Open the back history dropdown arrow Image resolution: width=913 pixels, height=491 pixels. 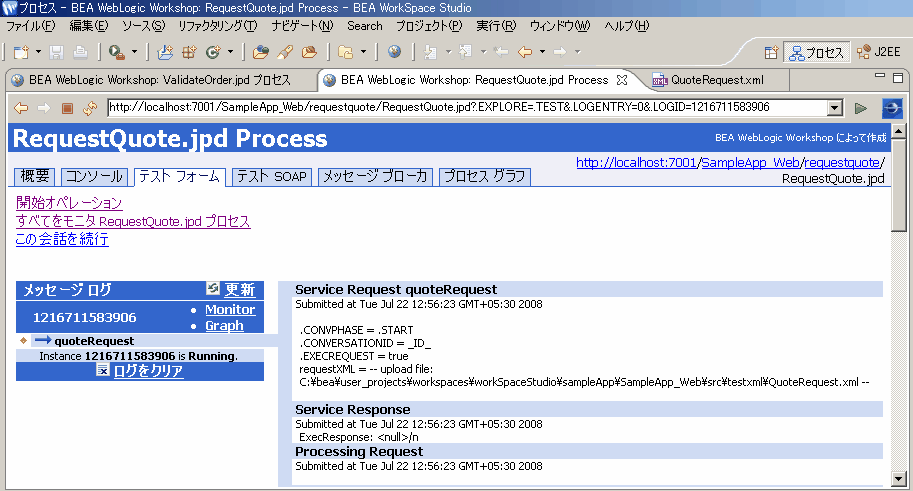tap(542, 52)
